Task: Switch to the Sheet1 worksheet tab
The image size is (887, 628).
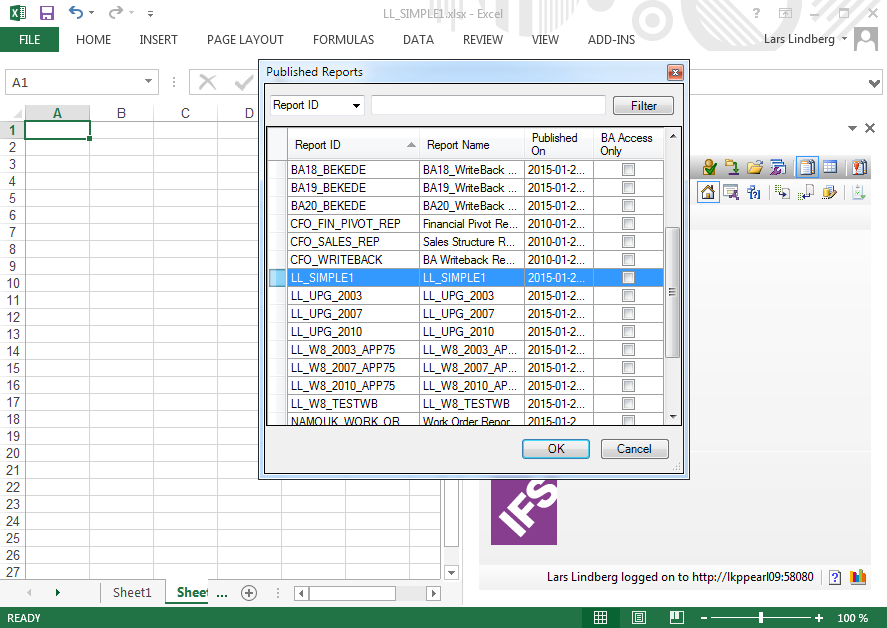Action: point(132,592)
